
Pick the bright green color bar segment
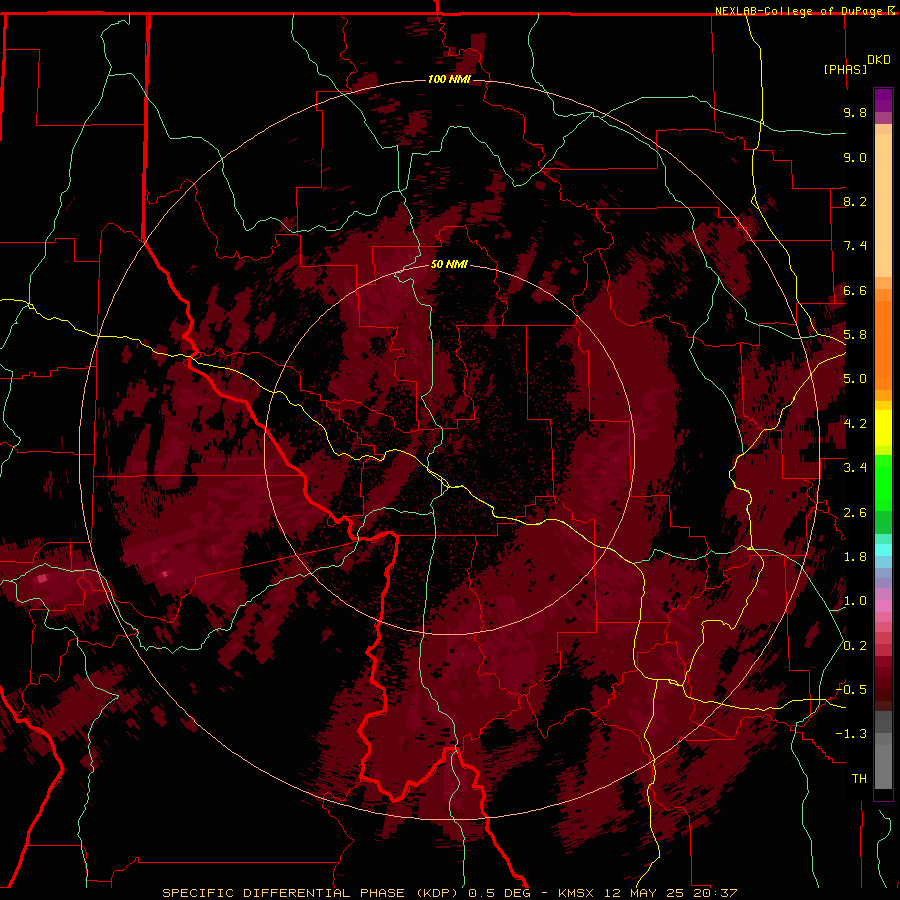point(883,484)
